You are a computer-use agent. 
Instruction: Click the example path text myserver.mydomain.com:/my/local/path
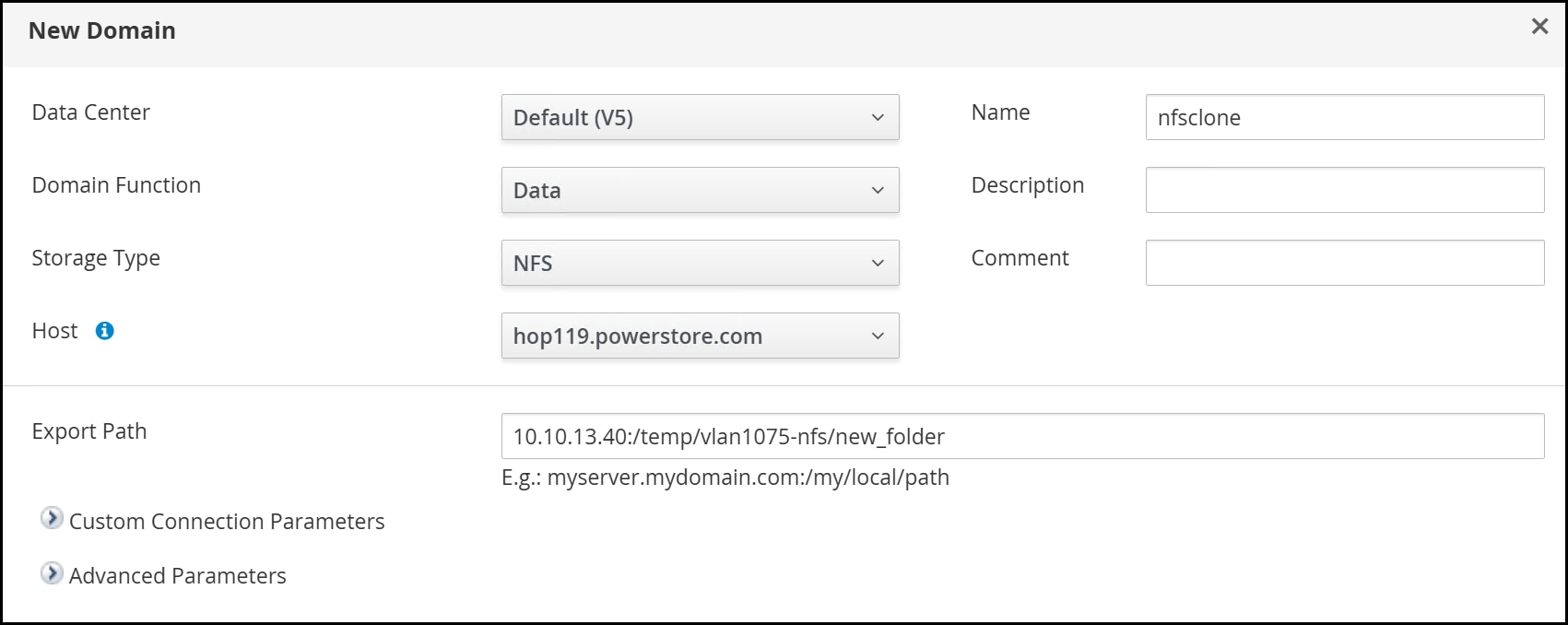coord(749,478)
